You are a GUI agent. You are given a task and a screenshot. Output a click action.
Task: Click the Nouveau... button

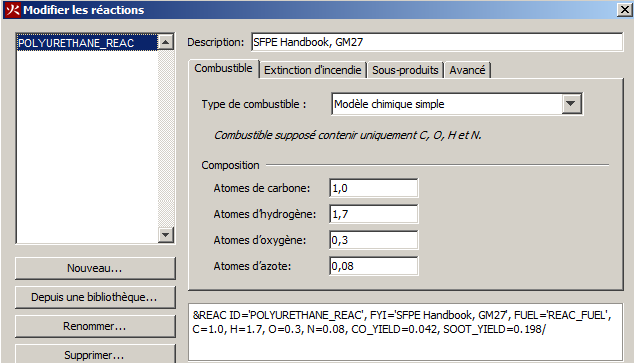[x=95, y=268]
